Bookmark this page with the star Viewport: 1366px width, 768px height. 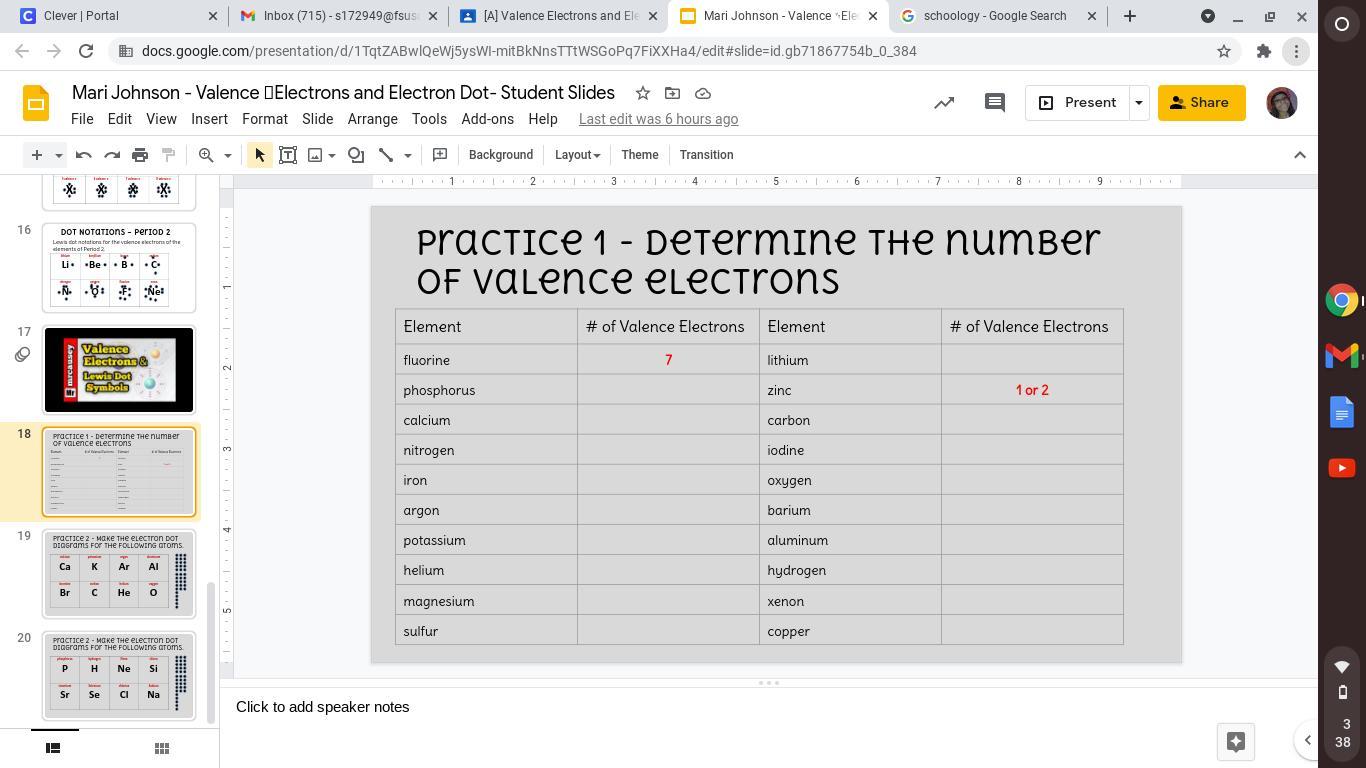click(1223, 51)
